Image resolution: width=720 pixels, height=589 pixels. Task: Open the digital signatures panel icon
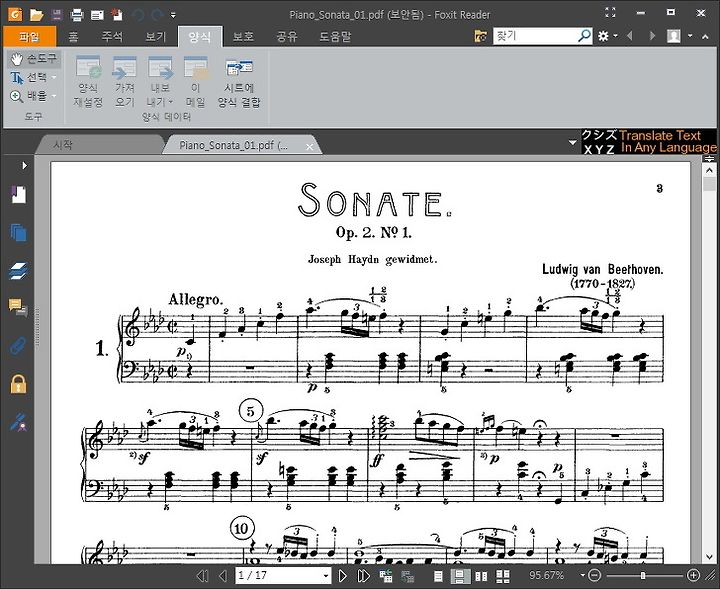(18, 422)
